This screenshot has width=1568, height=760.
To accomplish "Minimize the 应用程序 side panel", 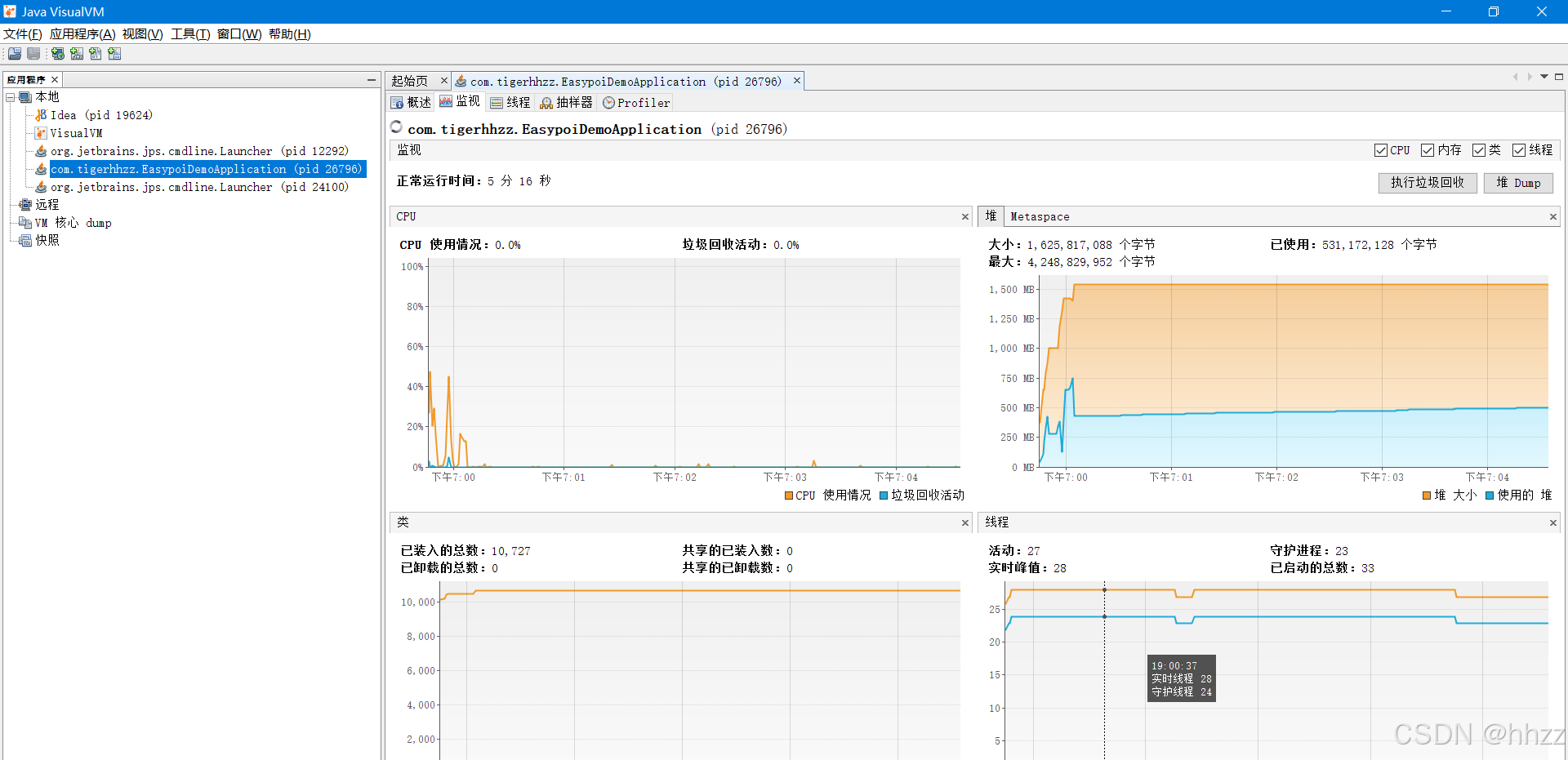I will (x=372, y=80).
